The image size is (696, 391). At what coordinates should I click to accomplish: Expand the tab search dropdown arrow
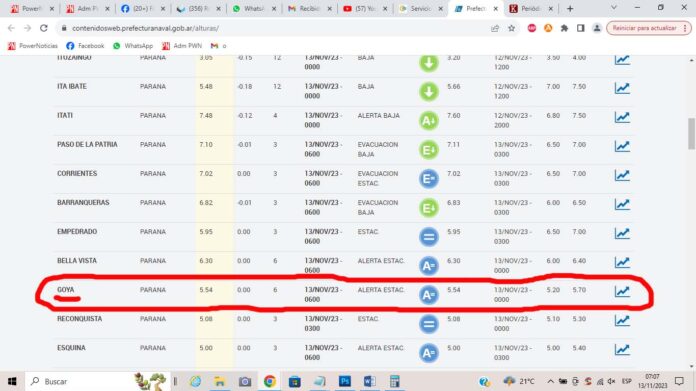click(x=614, y=8)
